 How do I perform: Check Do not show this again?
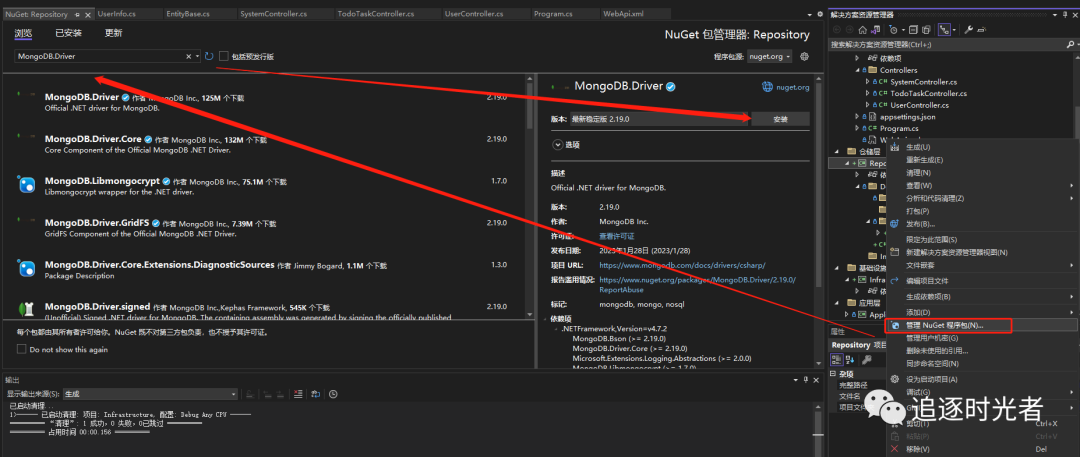coord(21,349)
